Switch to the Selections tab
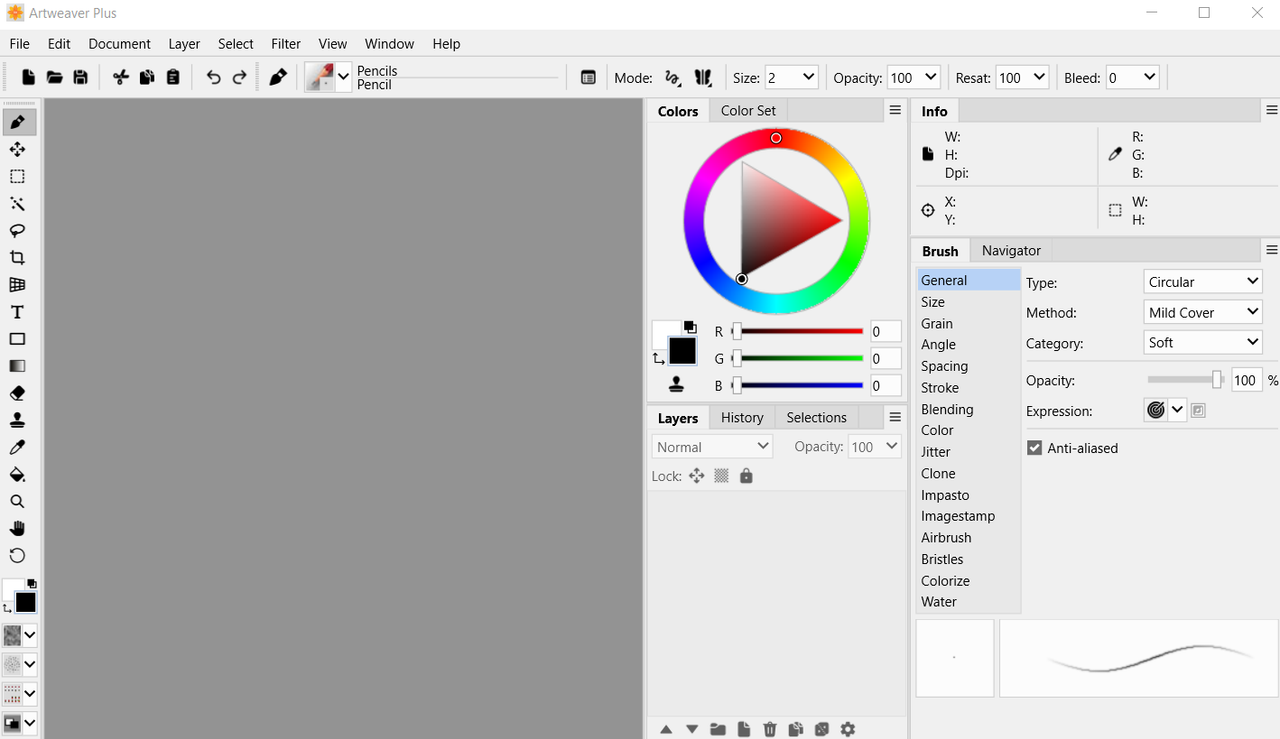Viewport: 1280px width, 739px height. coord(816,417)
